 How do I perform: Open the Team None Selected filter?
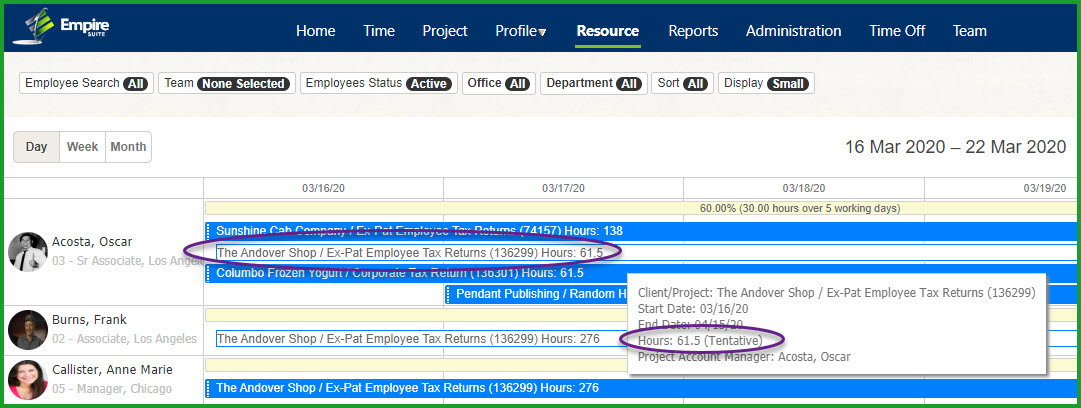click(x=227, y=83)
